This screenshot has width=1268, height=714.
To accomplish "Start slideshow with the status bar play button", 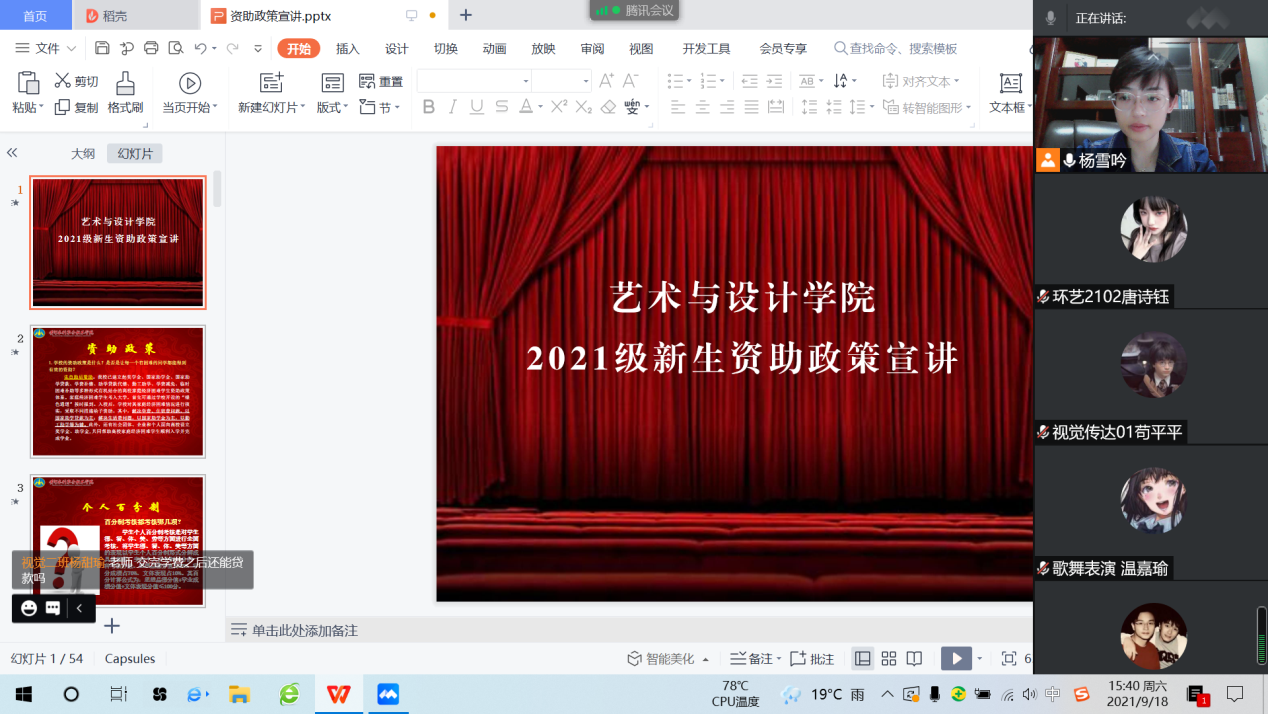I will [x=956, y=658].
